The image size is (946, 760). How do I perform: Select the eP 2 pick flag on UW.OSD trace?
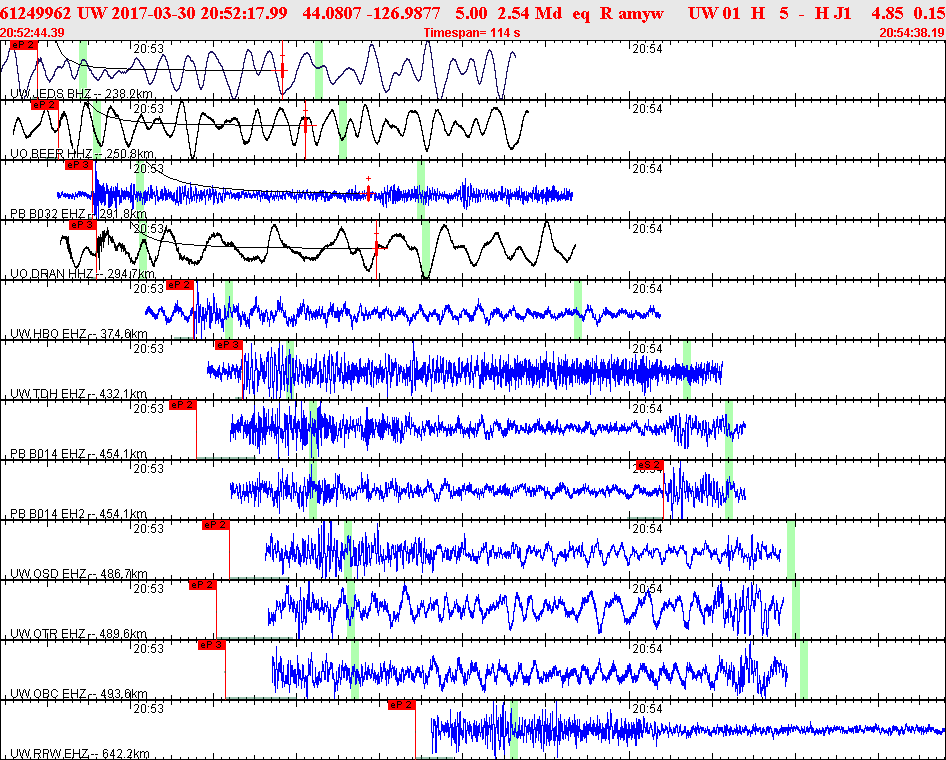[x=215, y=525]
